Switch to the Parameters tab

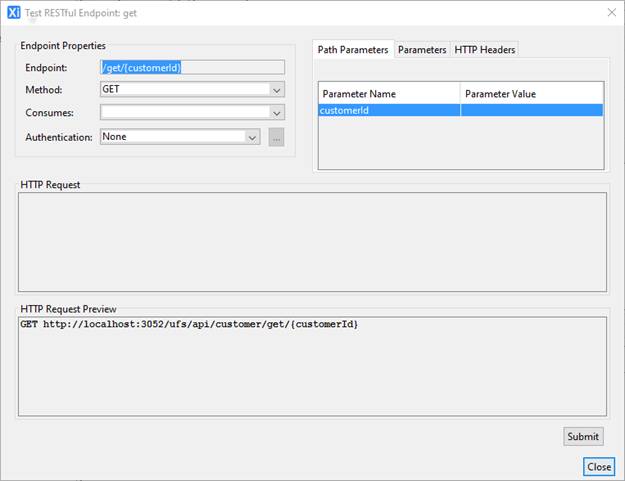pyautogui.click(x=422, y=49)
